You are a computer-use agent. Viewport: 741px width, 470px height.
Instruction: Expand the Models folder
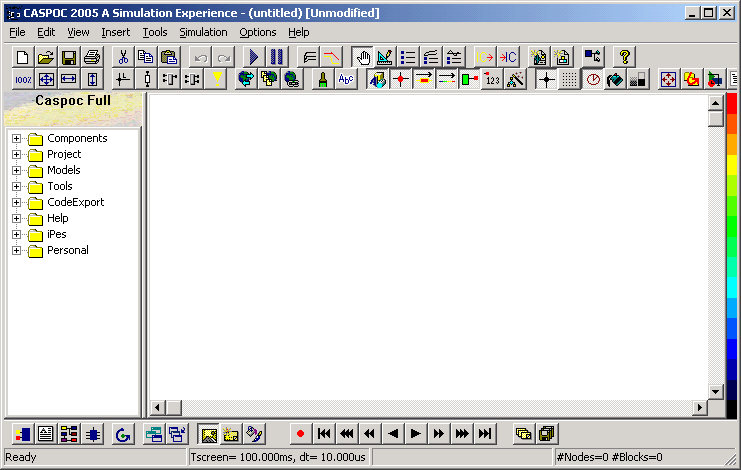click(x=17, y=171)
